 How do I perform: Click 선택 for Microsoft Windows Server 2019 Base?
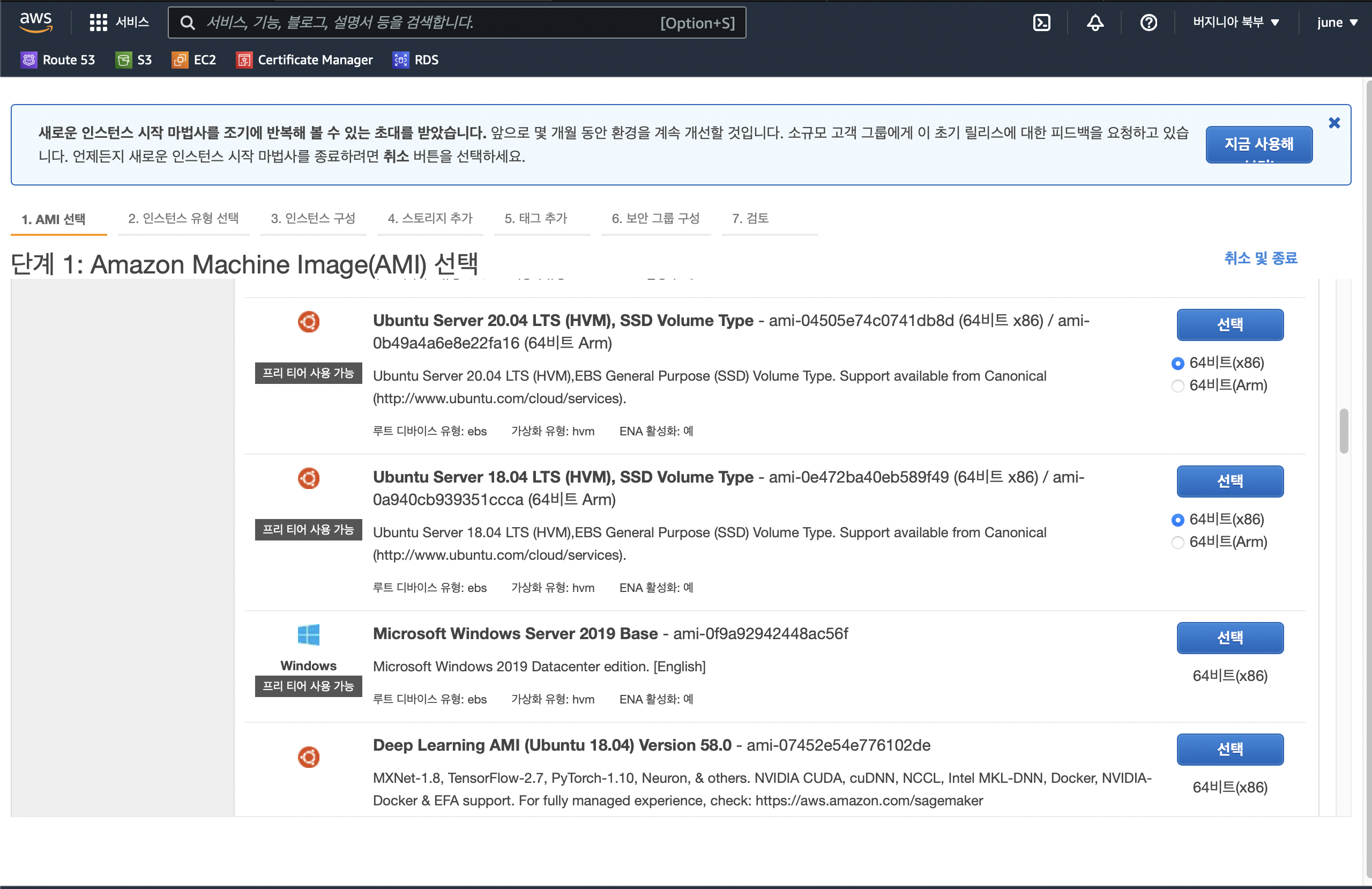1230,638
